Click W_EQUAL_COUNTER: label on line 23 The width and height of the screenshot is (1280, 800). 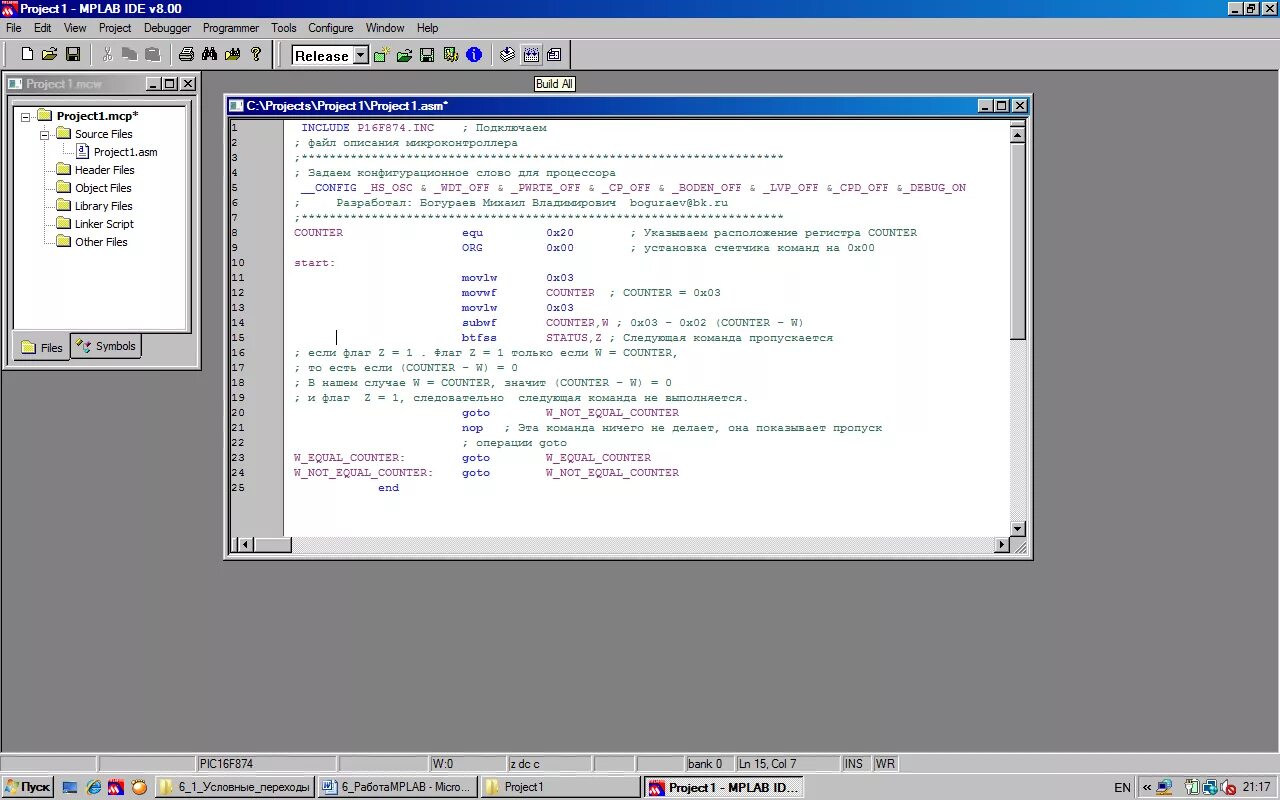coord(349,458)
